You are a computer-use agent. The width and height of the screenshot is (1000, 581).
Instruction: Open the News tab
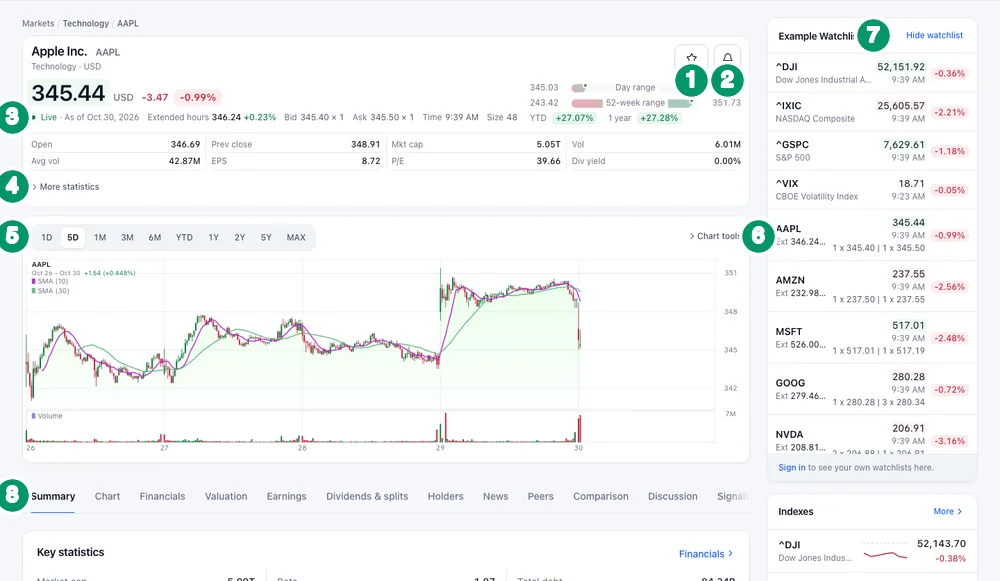(495, 496)
